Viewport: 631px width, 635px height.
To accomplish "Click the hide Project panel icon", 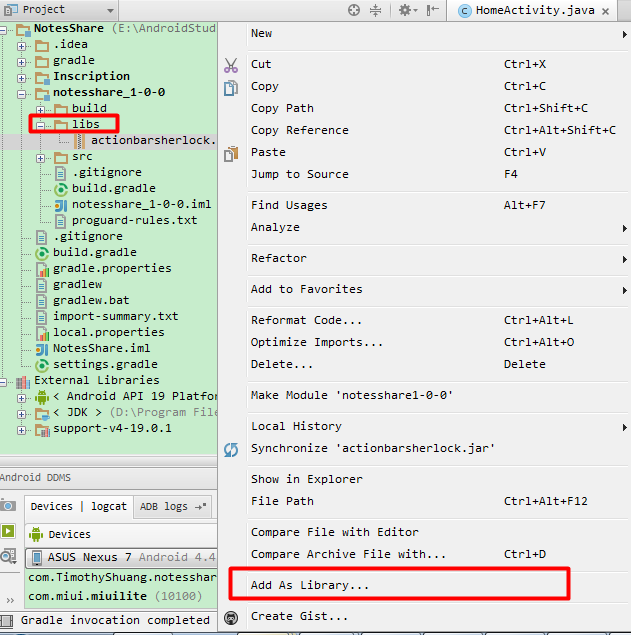I will click(433, 10).
